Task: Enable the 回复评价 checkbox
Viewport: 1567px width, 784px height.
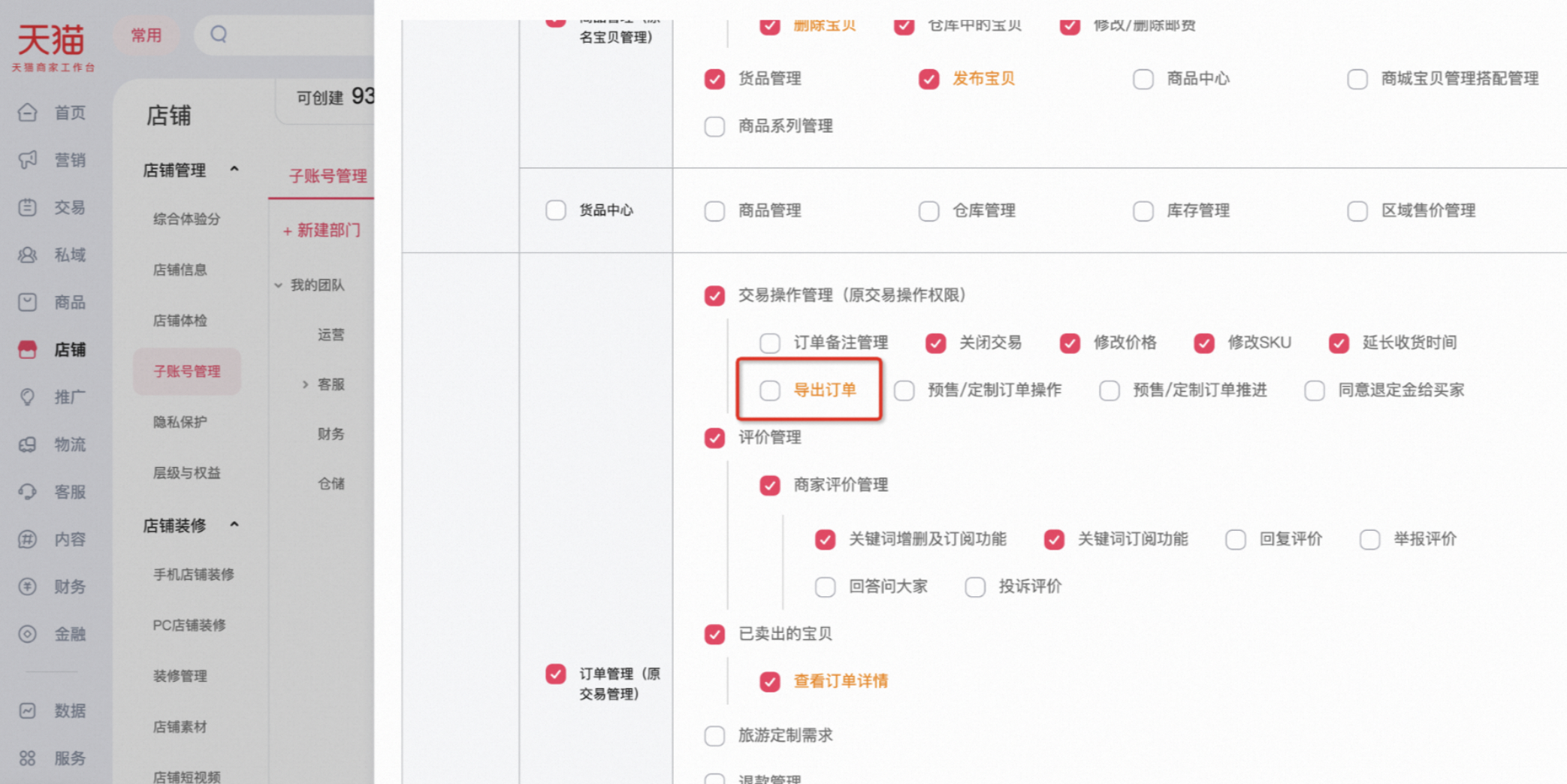Action: click(1236, 539)
